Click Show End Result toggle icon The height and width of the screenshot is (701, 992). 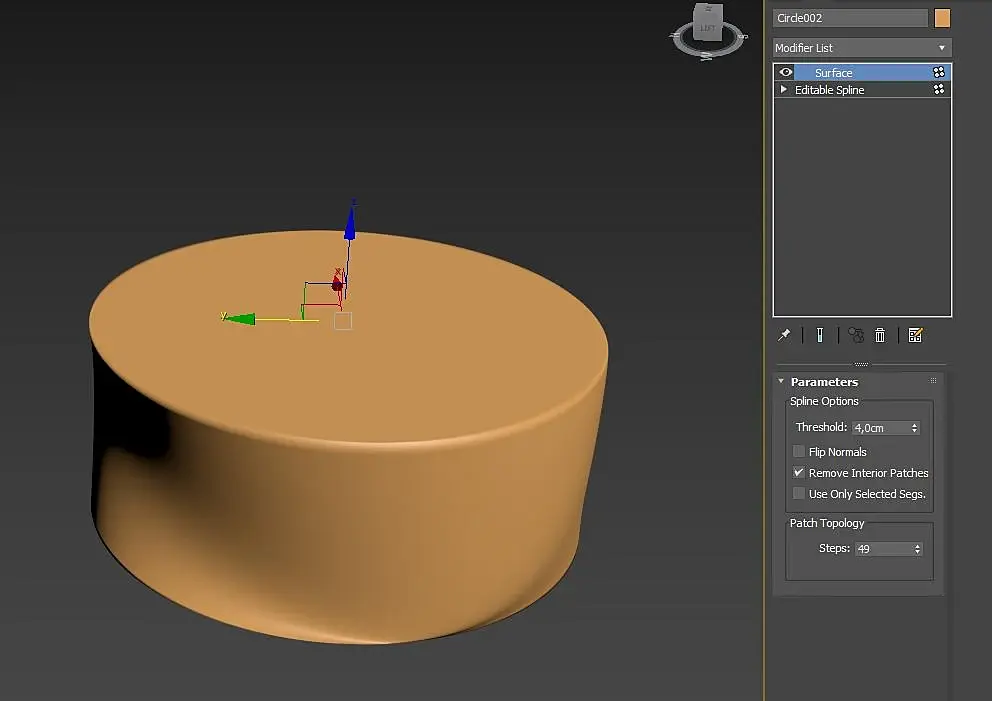point(819,336)
